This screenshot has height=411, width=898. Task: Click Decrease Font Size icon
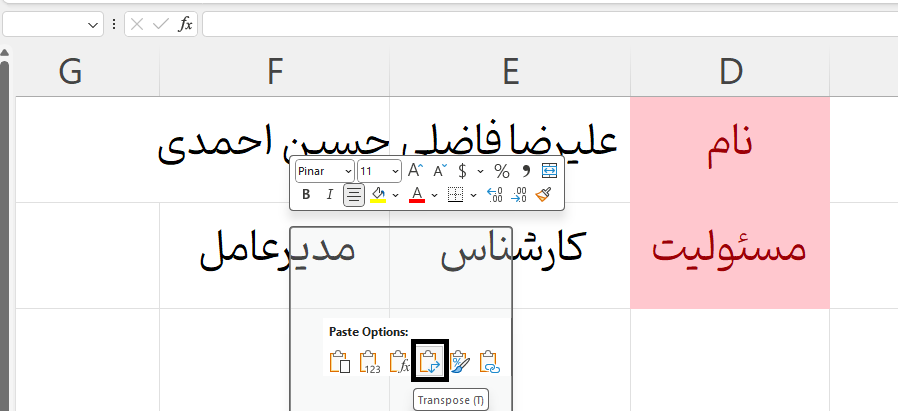point(439,171)
